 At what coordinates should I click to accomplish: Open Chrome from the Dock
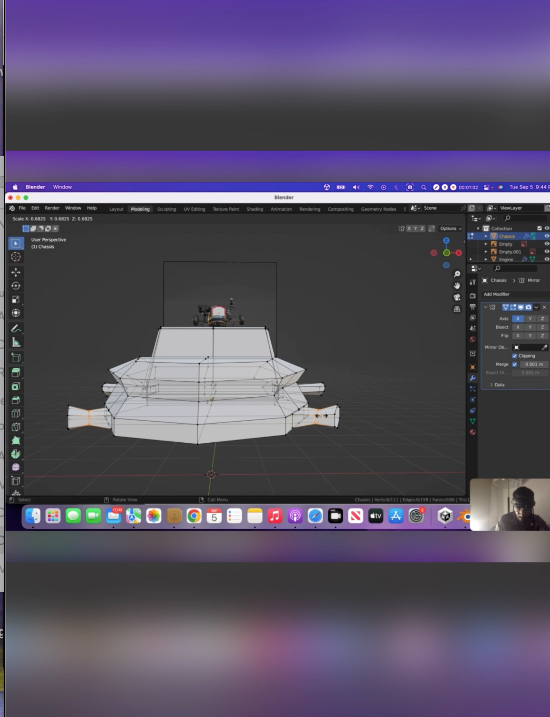(x=194, y=516)
